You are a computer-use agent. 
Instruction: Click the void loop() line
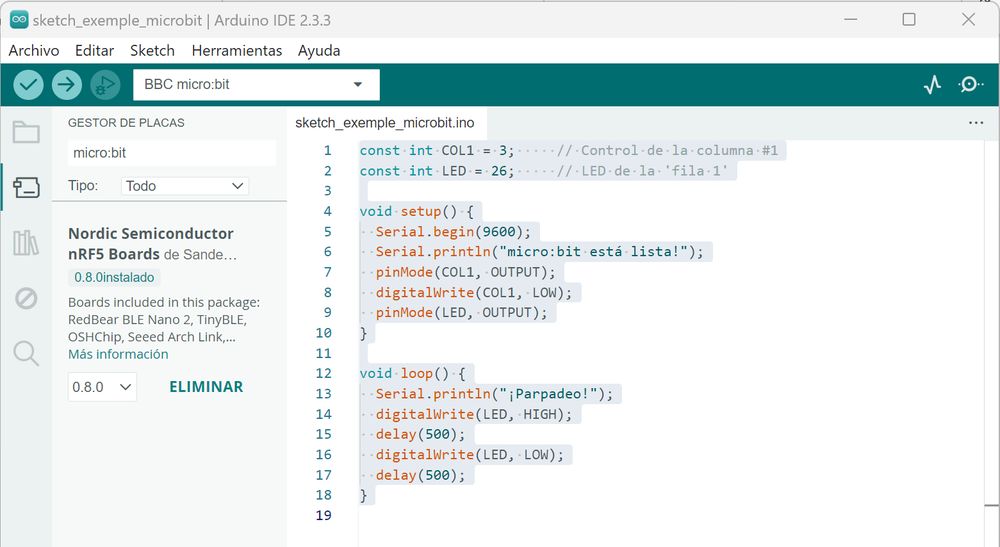pos(412,373)
